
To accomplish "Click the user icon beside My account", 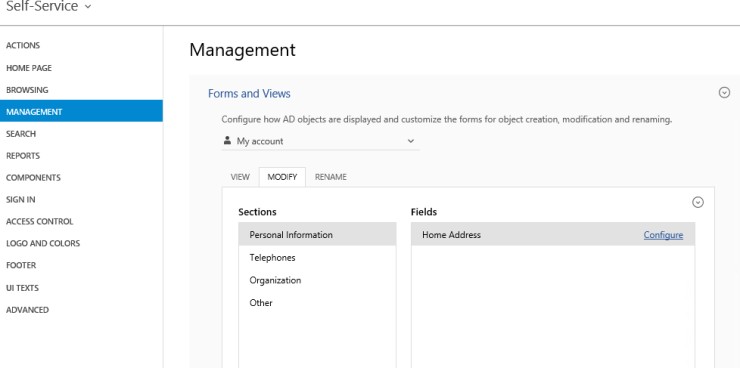I will (x=227, y=141).
